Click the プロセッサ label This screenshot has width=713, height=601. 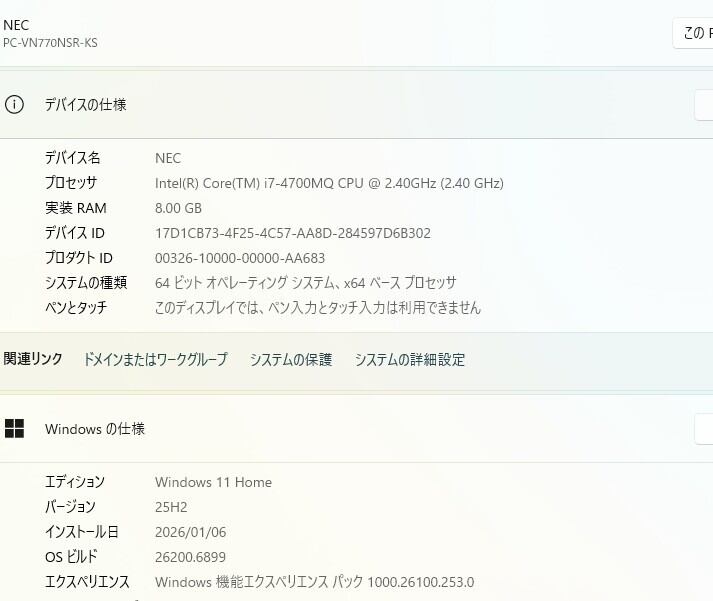pos(71,183)
